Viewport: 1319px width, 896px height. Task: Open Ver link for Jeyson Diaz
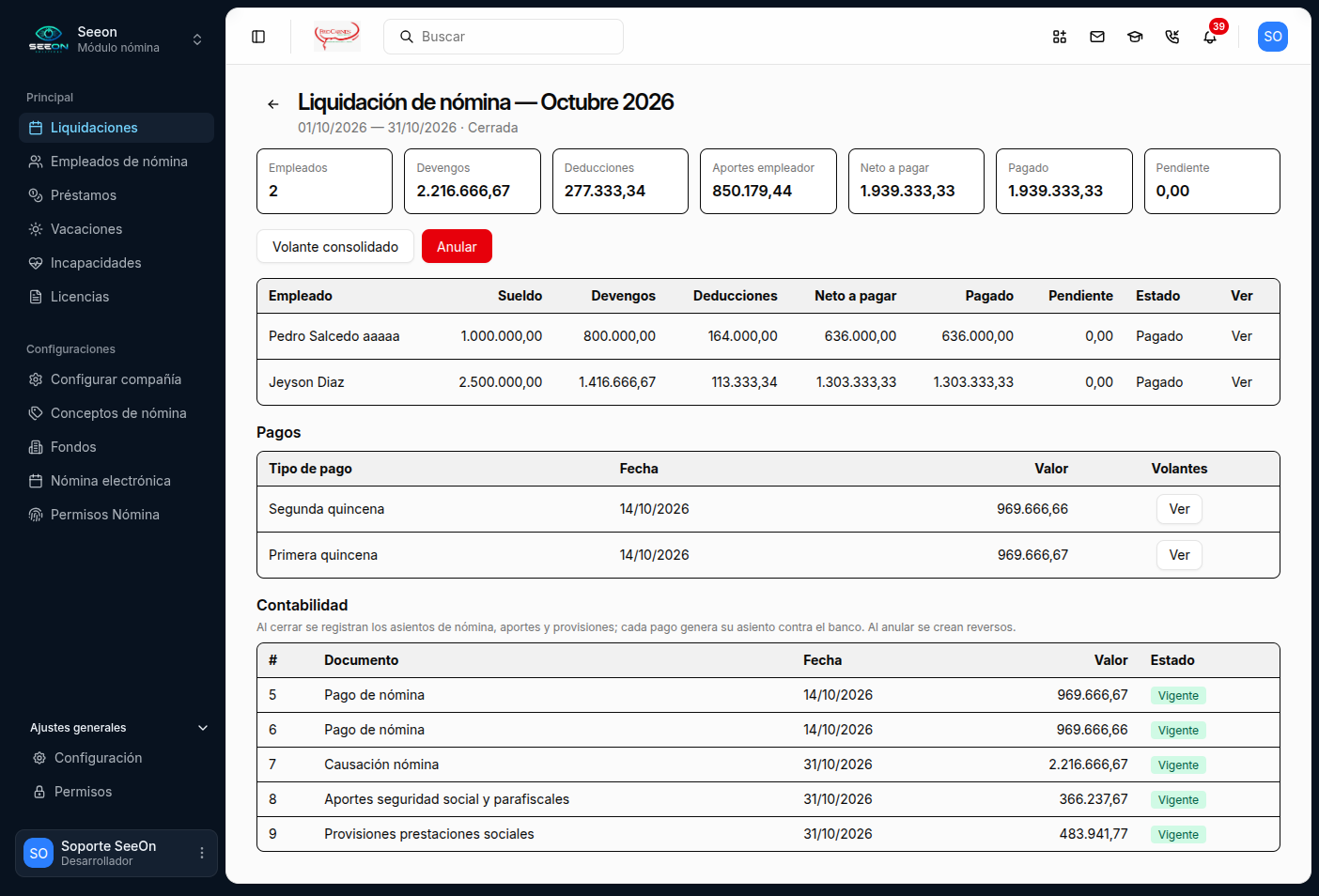pyautogui.click(x=1242, y=382)
